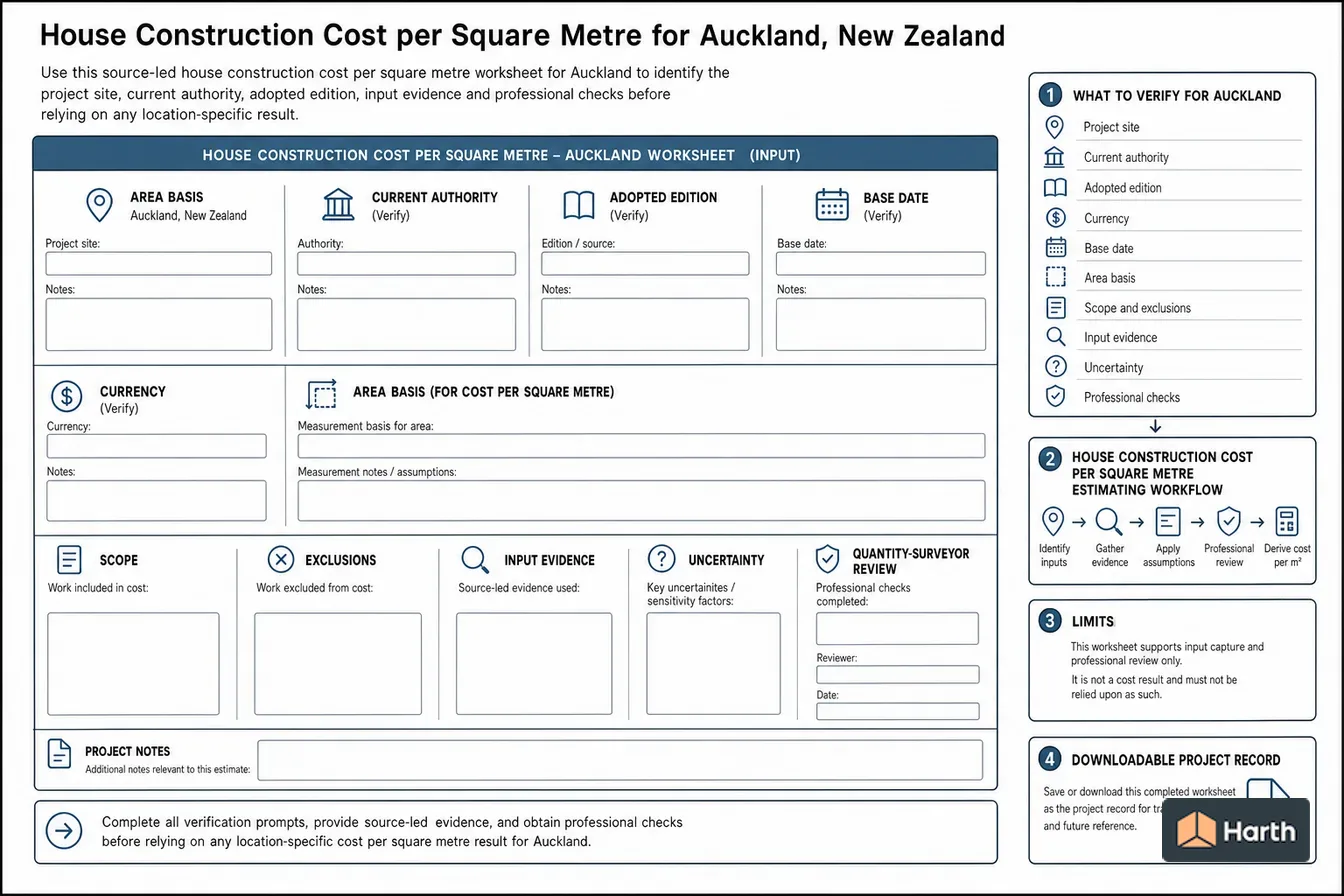
Task: Click the Gather evidence workflow icon
Action: pos(1109,521)
